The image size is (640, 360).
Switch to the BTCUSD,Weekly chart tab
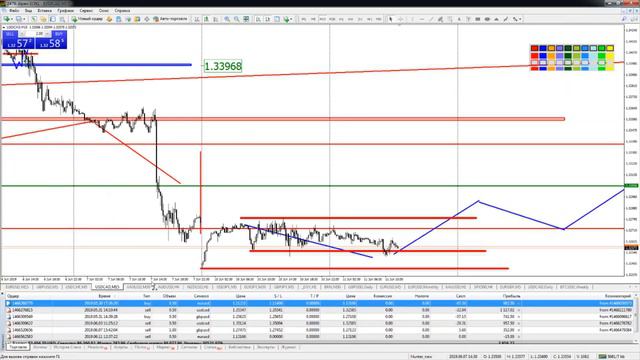[x=574, y=287]
